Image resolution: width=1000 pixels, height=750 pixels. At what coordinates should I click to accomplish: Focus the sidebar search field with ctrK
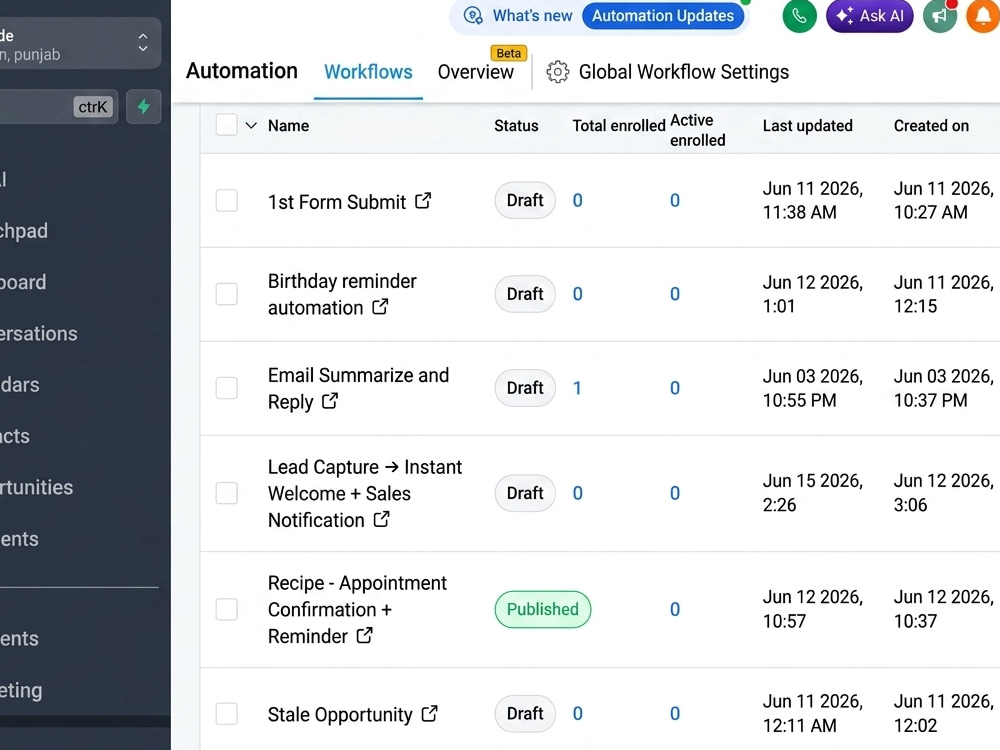[x=59, y=107]
